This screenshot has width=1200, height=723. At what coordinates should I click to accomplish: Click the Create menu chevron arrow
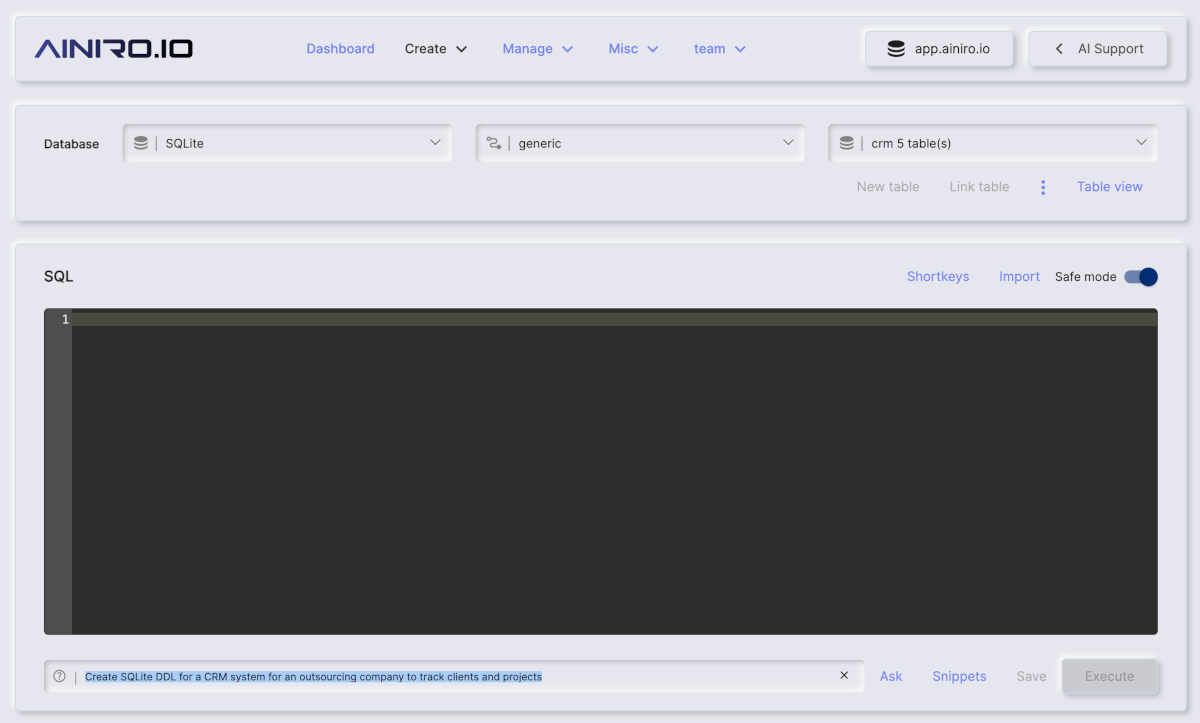461,49
